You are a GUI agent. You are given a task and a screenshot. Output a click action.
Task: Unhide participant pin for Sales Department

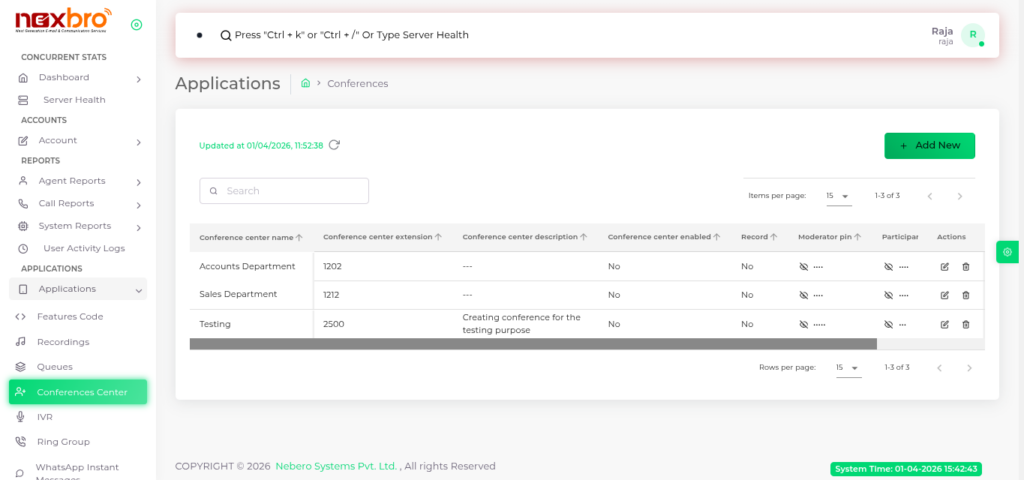889,295
